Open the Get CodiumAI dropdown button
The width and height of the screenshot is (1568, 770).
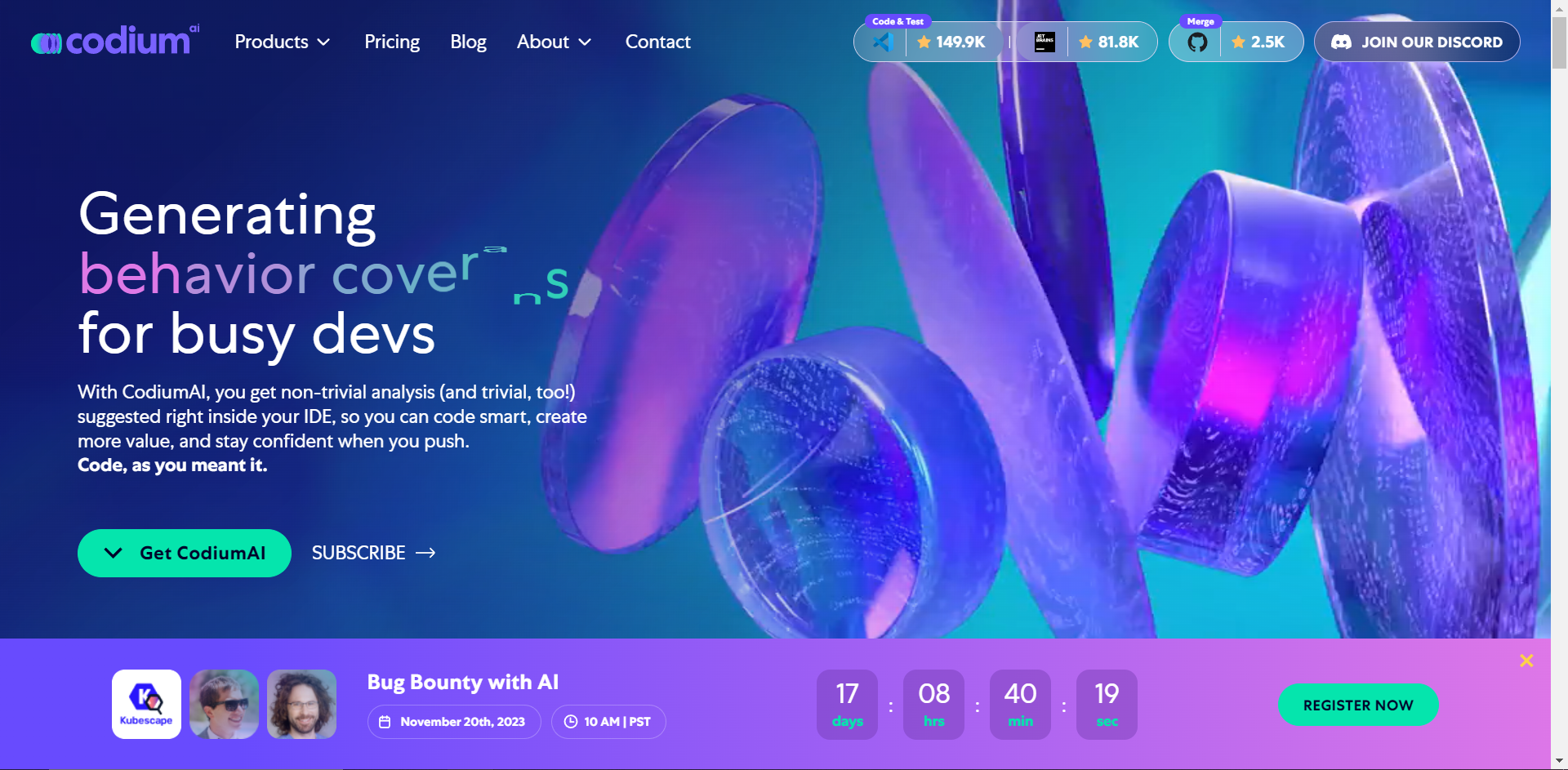[x=185, y=553]
